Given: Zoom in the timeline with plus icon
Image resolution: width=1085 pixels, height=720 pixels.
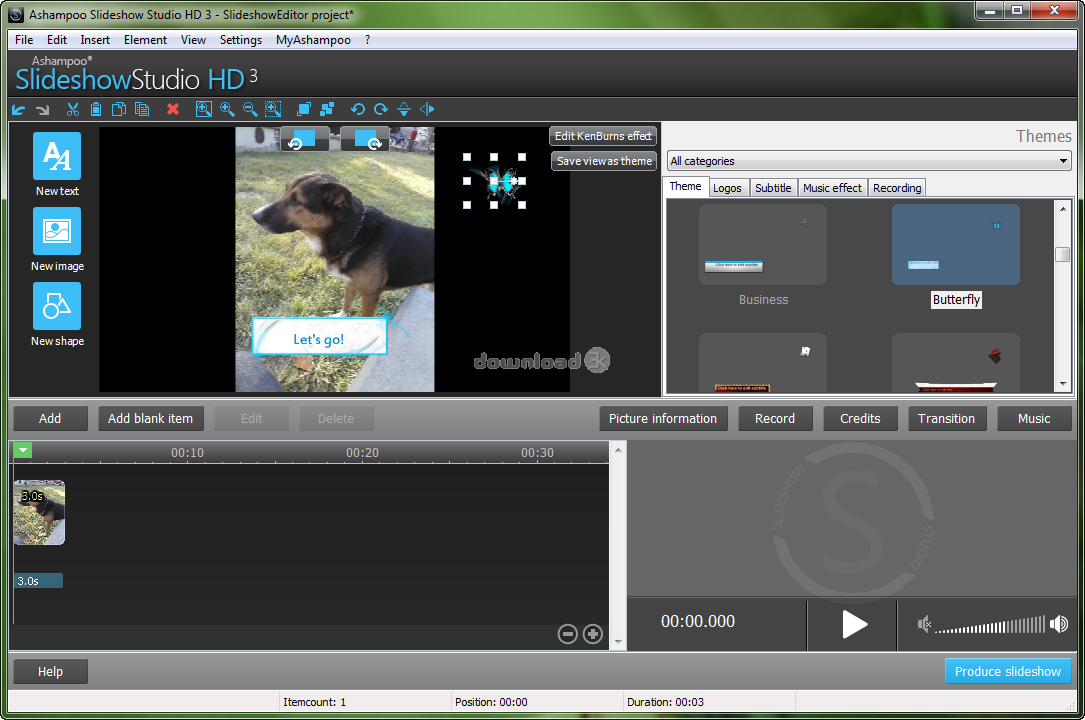Looking at the screenshot, I should pyautogui.click(x=592, y=634).
